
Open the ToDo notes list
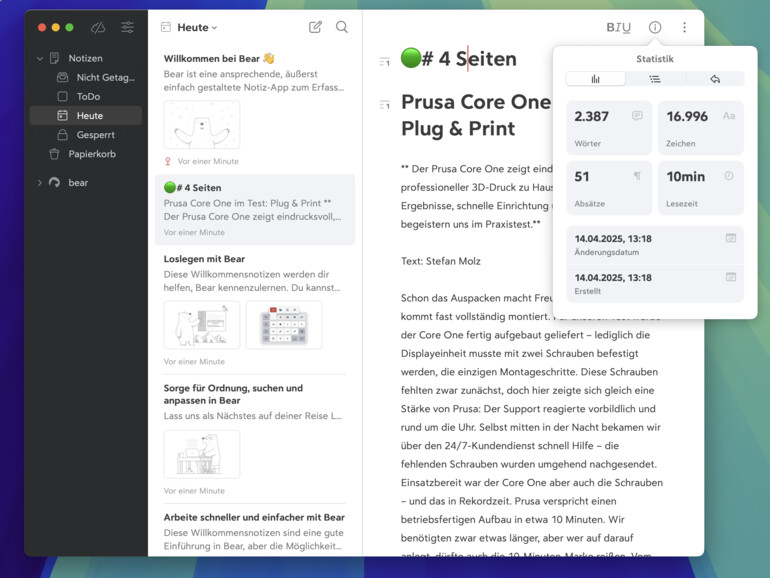86,97
